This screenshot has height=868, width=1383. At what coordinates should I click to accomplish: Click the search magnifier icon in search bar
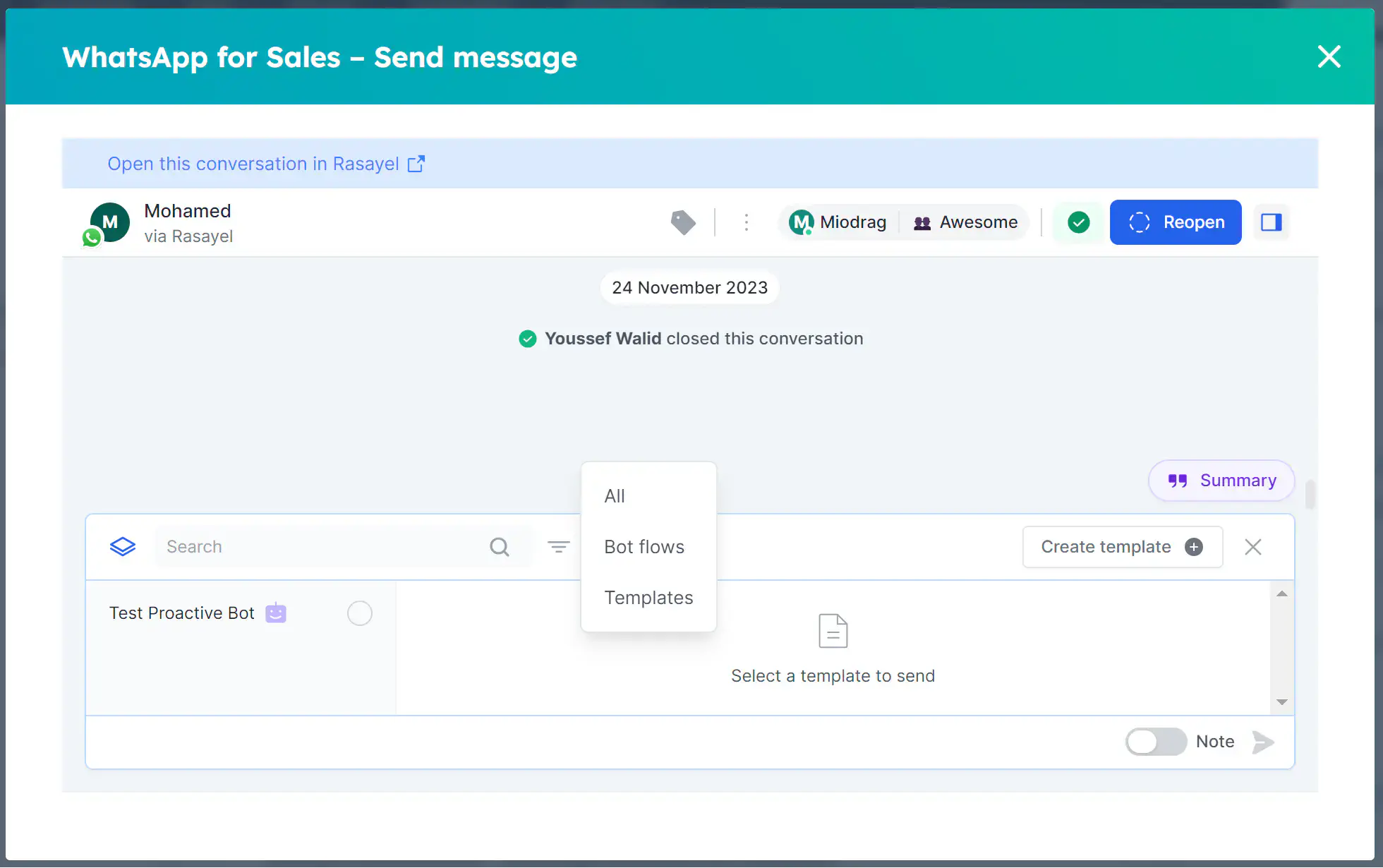(499, 546)
